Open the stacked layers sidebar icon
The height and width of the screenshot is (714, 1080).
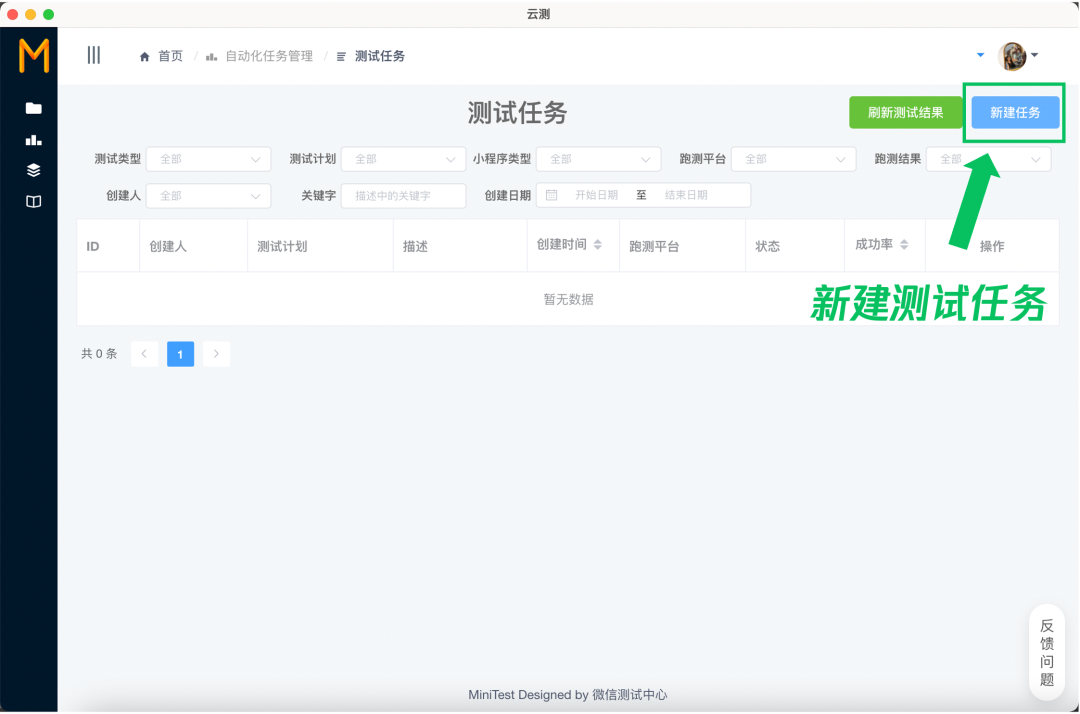(x=33, y=170)
